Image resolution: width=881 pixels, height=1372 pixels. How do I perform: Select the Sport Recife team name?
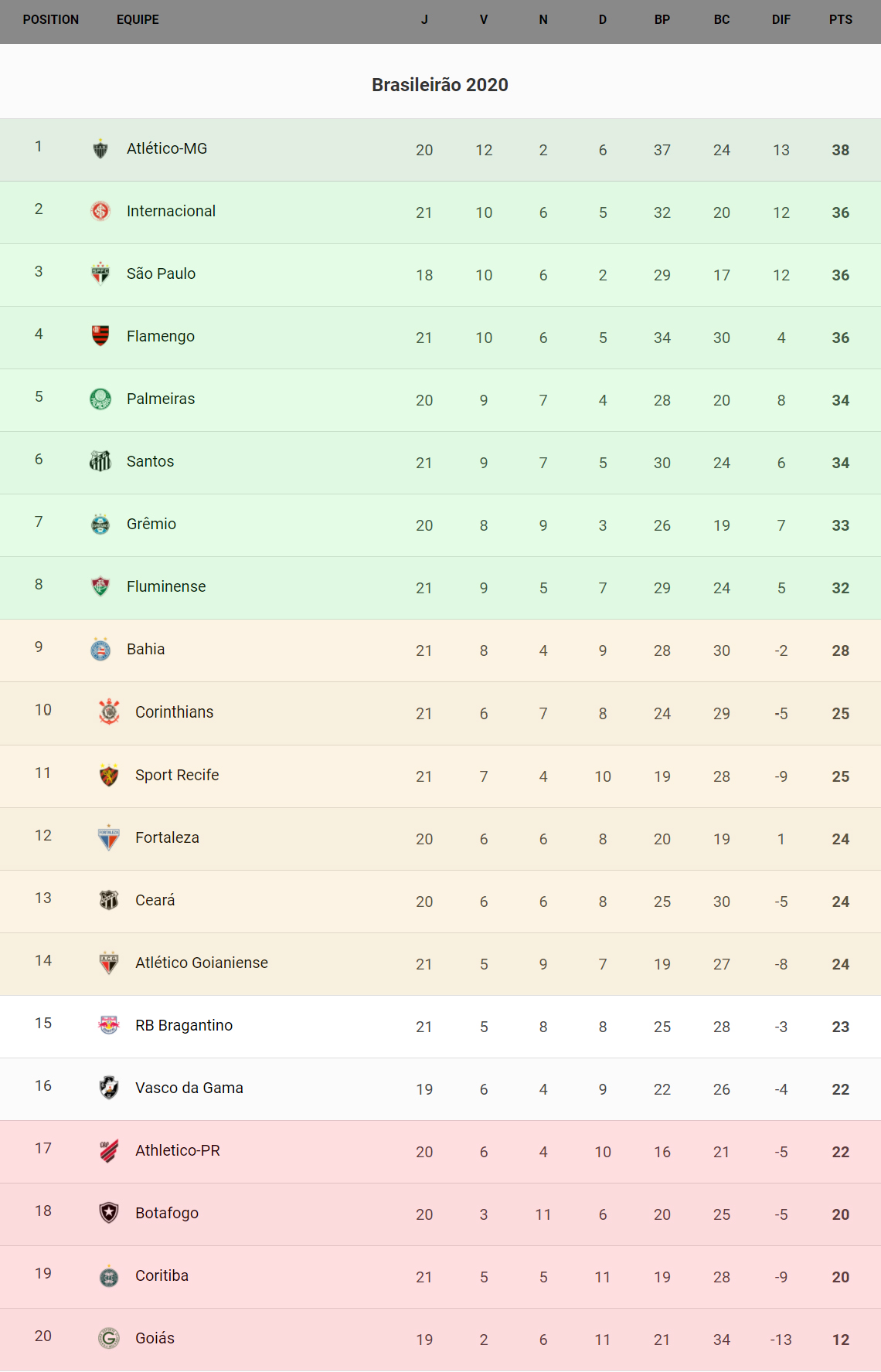[x=177, y=775]
